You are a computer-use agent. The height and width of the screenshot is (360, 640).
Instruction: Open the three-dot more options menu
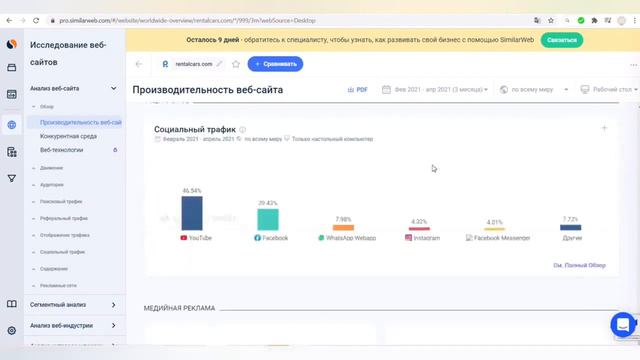(633, 65)
